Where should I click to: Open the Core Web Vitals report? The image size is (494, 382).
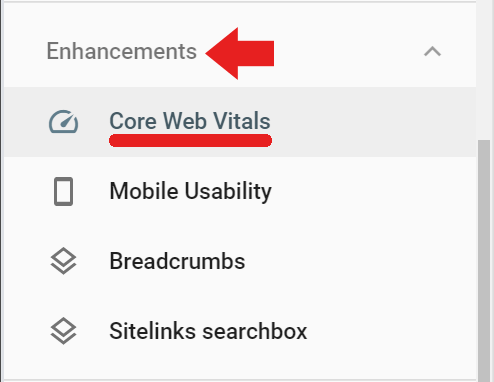pos(190,121)
